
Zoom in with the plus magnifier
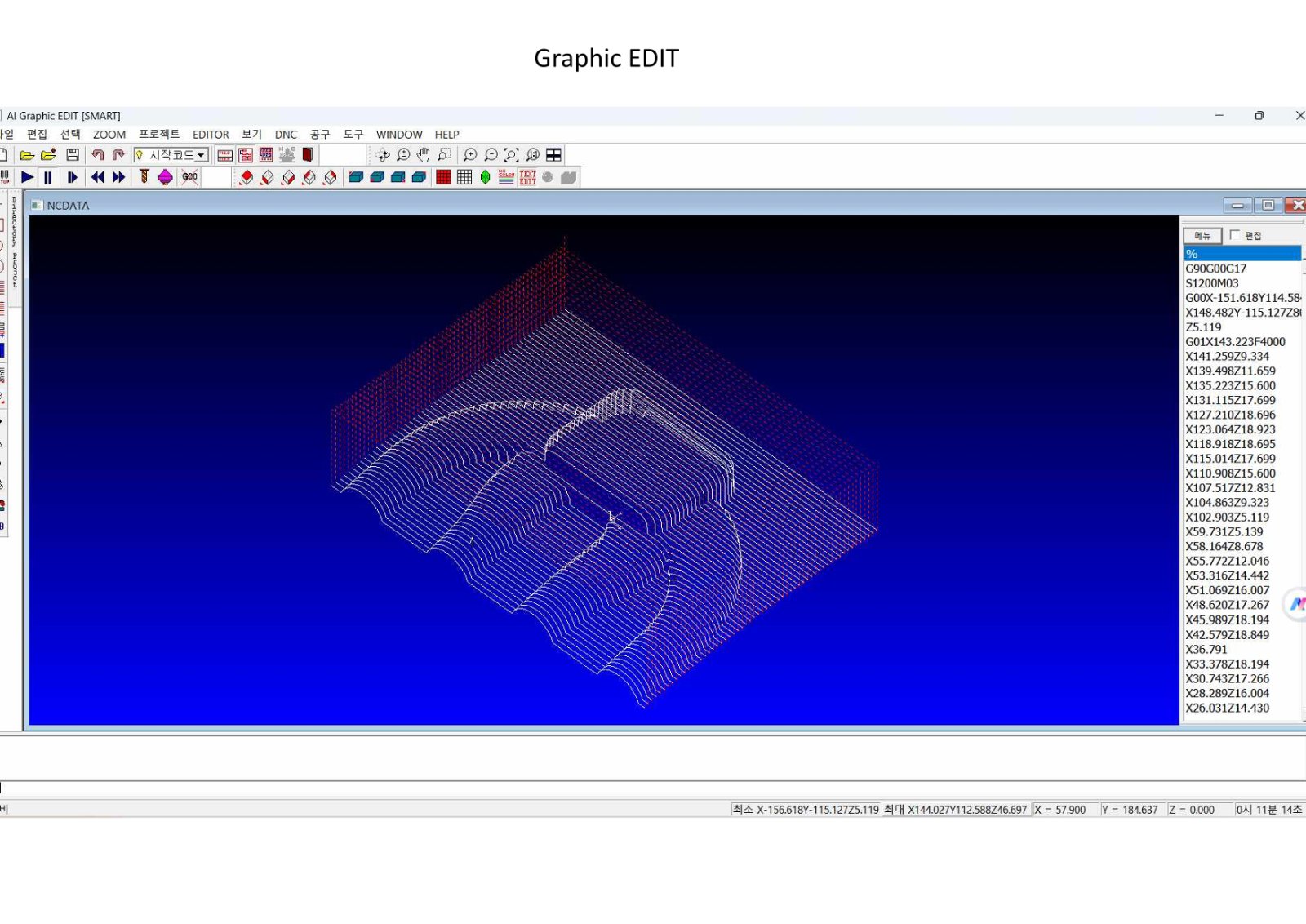pyautogui.click(x=469, y=155)
